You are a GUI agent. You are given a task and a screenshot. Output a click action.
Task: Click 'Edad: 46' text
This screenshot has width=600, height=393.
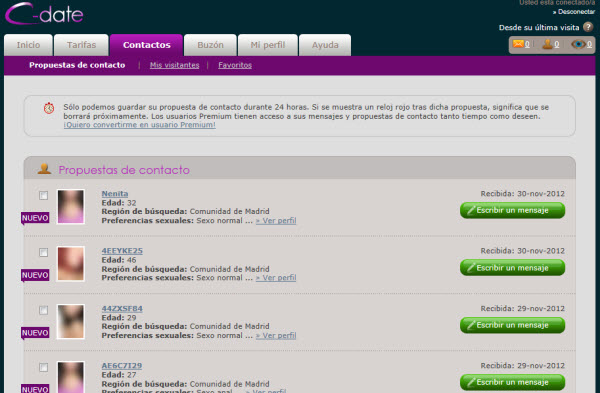tap(119, 260)
